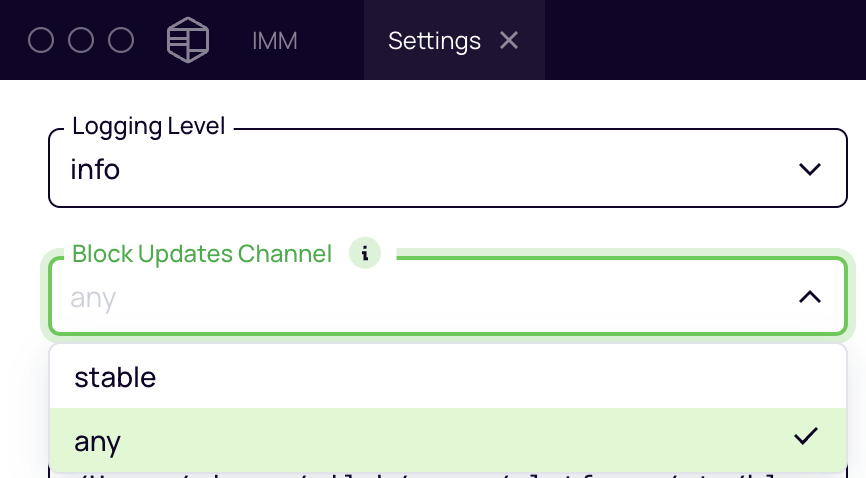This screenshot has height=478, width=866.
Task: Open the Logging Level select box
Action: 448,168
